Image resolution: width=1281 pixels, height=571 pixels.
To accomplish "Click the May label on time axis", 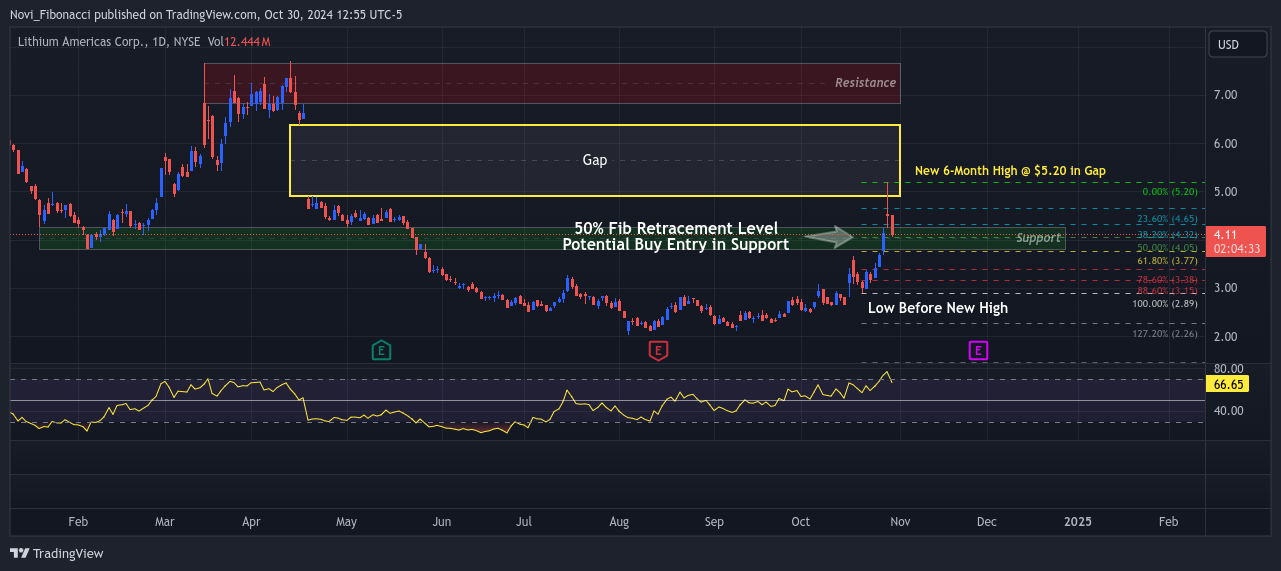I will click(x=345, y=522).
